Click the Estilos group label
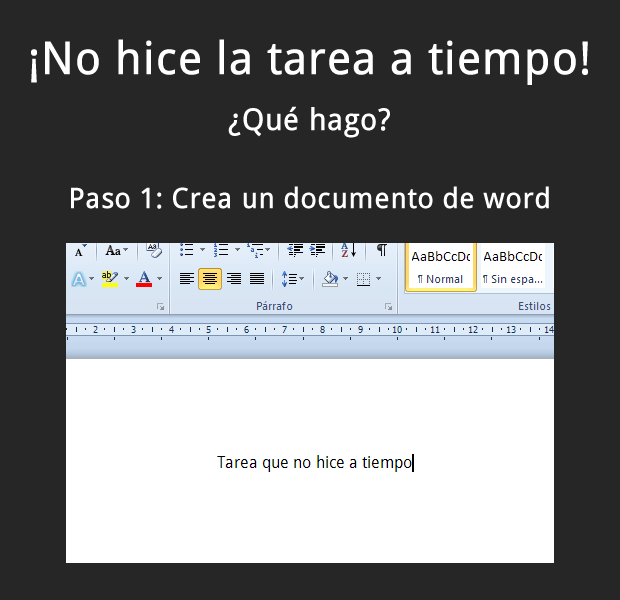620x600 pixels. (x=535, y=306)
